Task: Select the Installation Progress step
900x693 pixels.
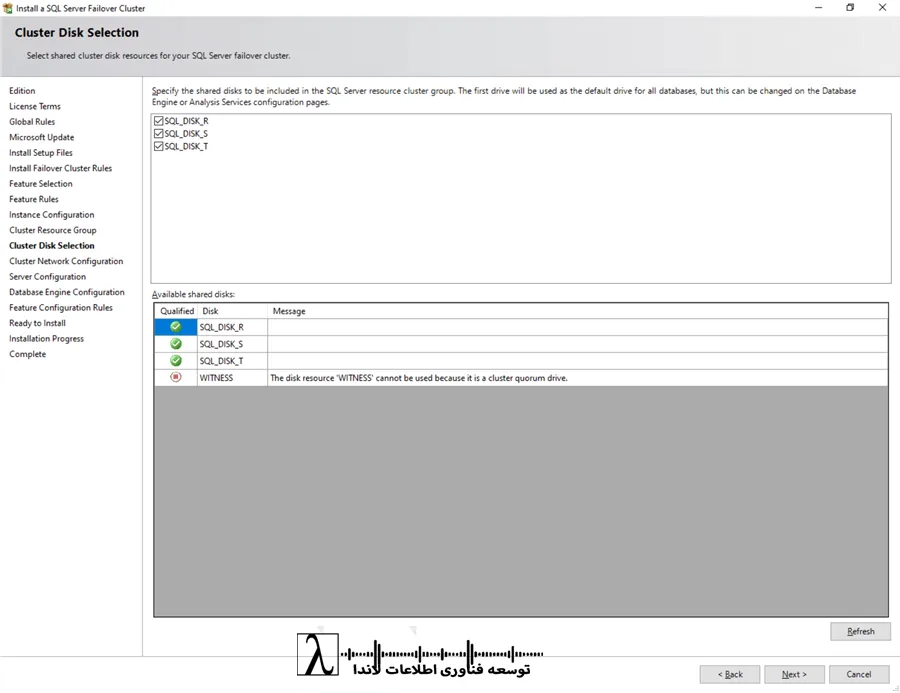Action: click(46, 339)
